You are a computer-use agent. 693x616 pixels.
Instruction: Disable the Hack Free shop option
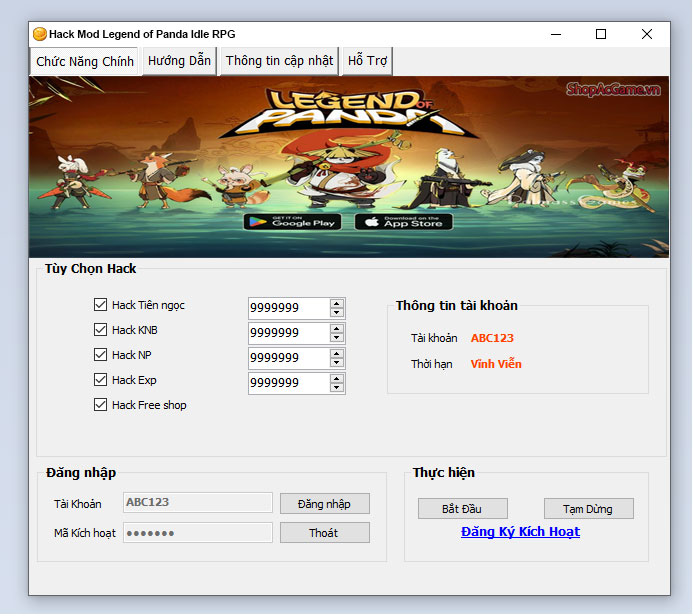(100, 405)
